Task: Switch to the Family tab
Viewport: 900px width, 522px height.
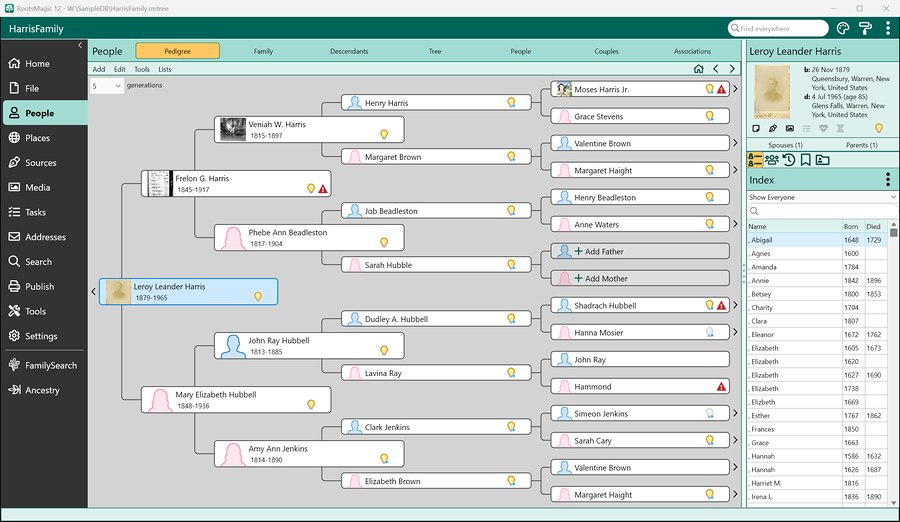Action: 263,51
